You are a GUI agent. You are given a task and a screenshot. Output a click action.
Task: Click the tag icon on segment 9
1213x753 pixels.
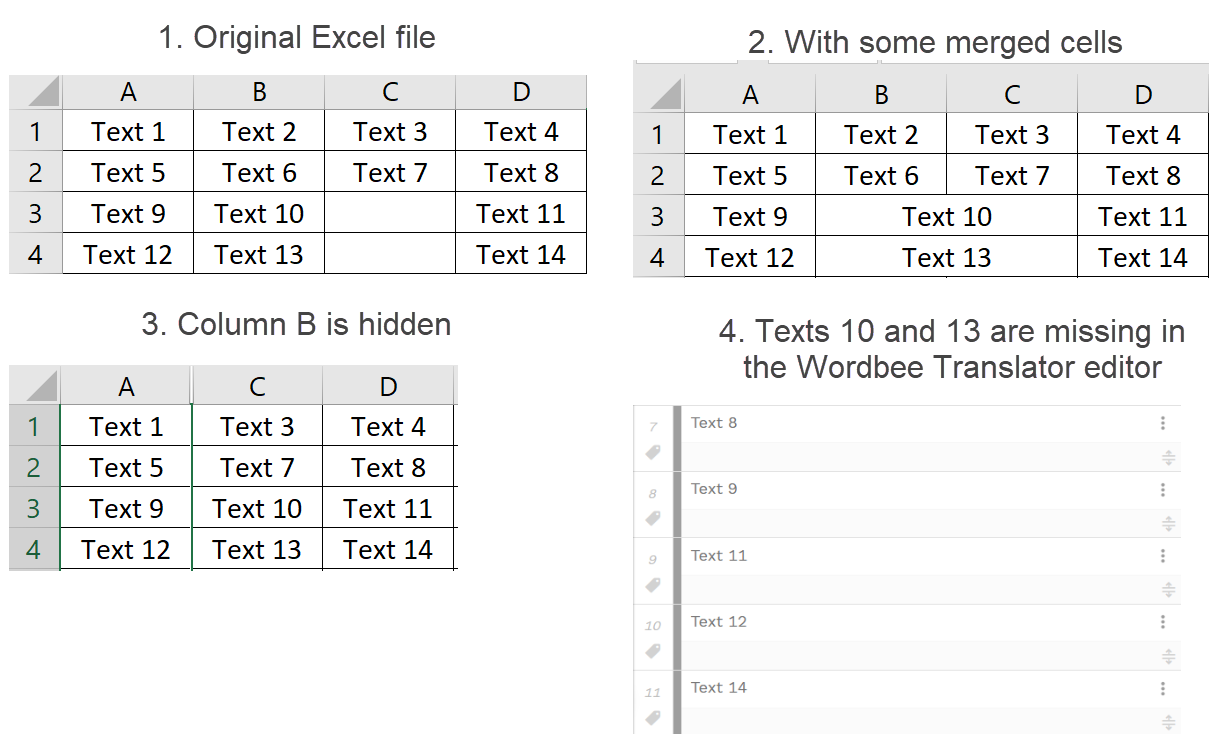653,585
